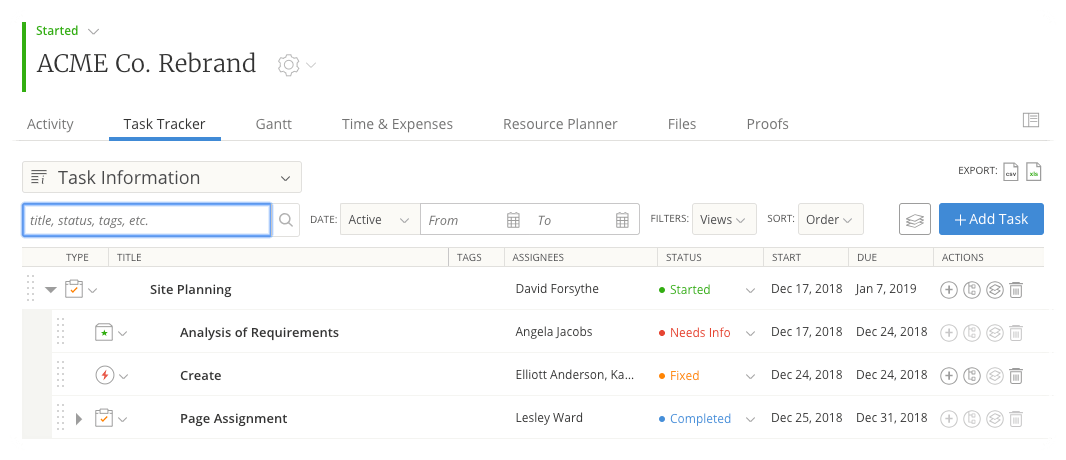
Task: Focus the task search input field
Action: tap(146, 220)
